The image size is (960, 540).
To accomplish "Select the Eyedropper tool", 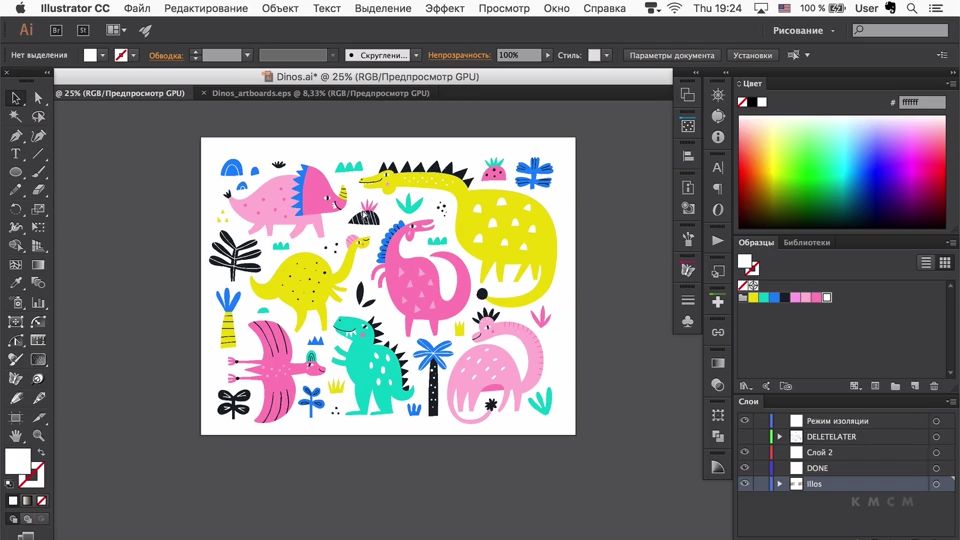I will [16, 284].
